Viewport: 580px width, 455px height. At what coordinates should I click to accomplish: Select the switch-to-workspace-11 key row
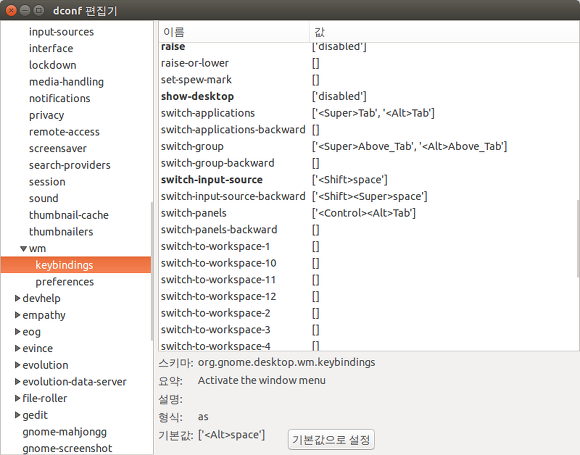[368, 280]
